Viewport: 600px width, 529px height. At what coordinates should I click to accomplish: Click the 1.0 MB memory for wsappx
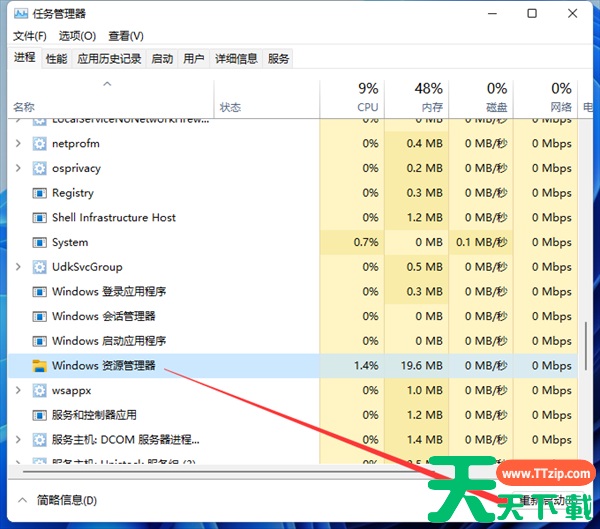425,390
